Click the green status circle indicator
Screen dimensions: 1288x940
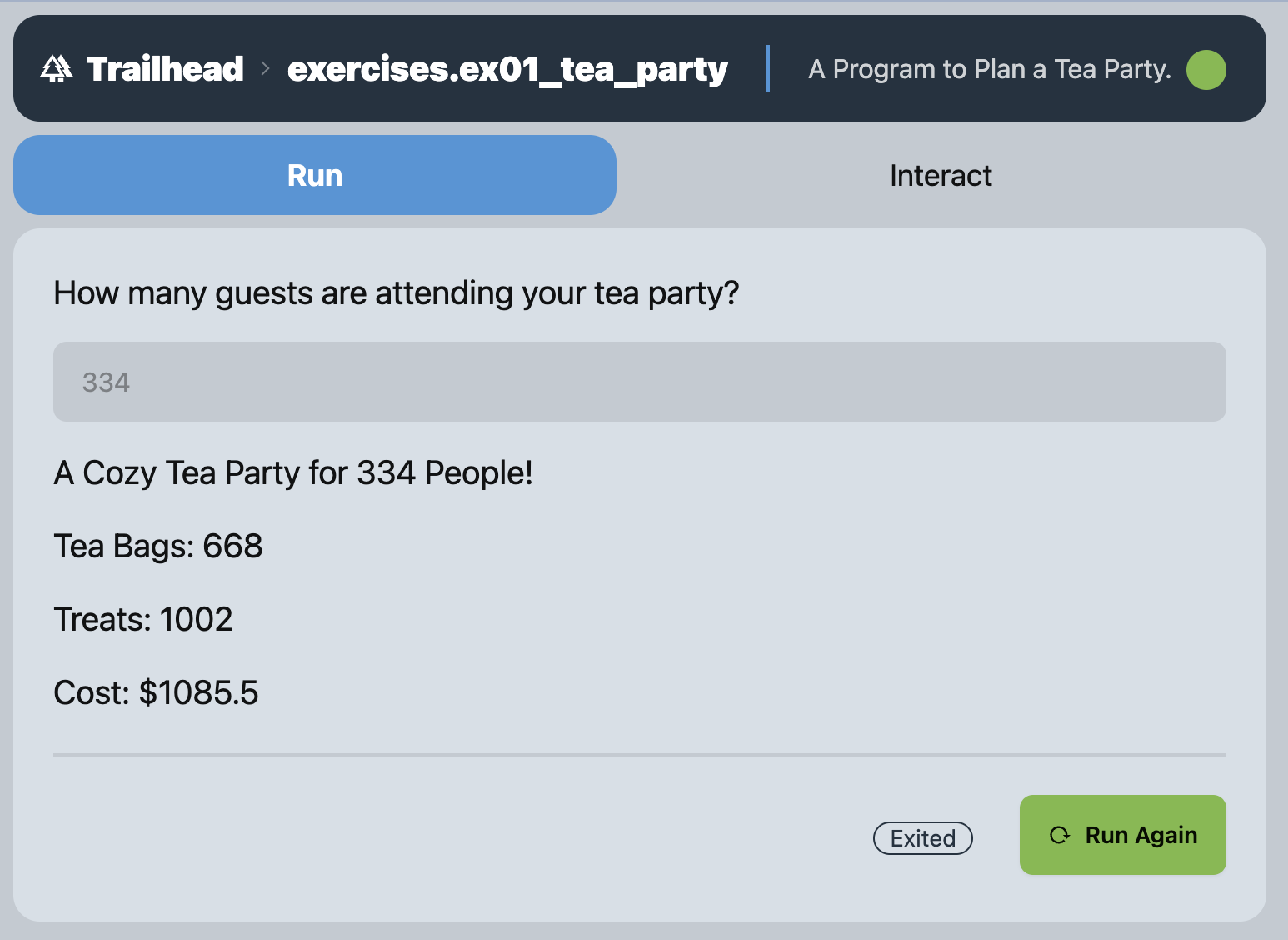point(1206,69)
